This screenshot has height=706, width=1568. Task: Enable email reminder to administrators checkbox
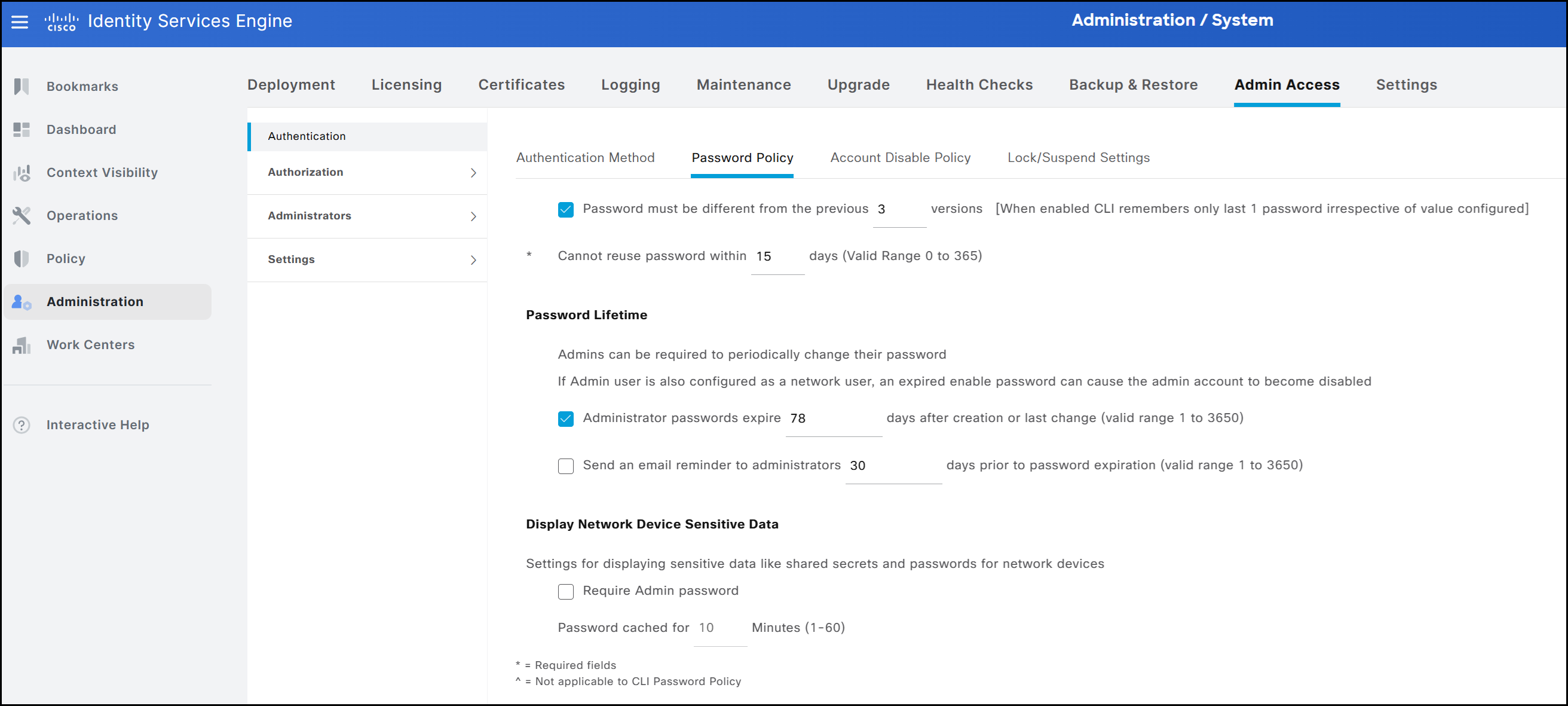565,466
